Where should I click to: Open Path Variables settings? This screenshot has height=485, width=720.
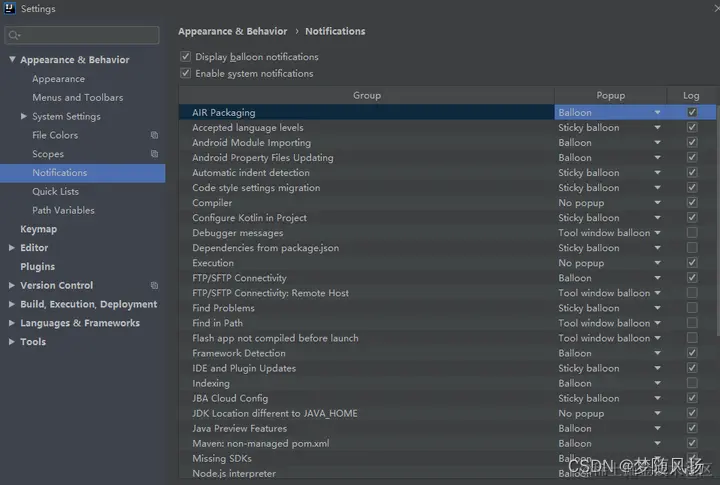[x=63, y=210]
